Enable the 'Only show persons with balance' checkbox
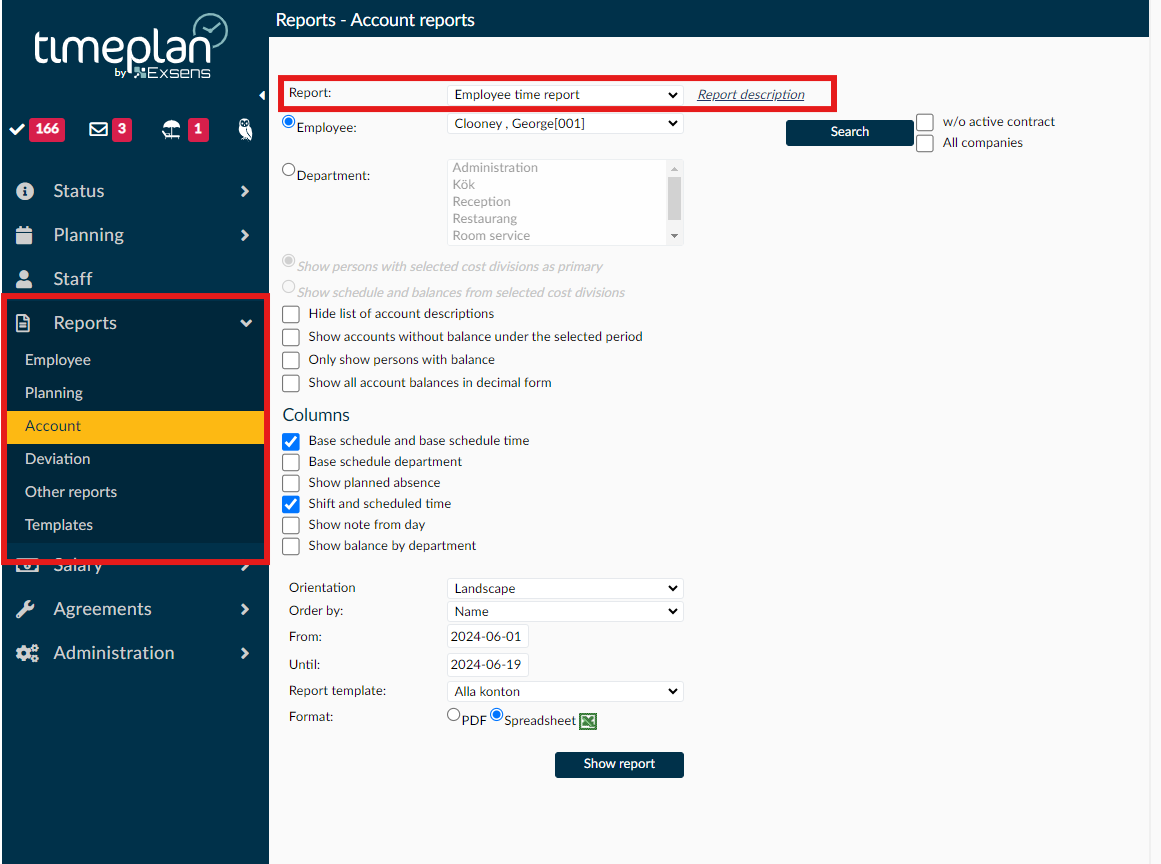The image size is (1161, 864). point(290,360)
